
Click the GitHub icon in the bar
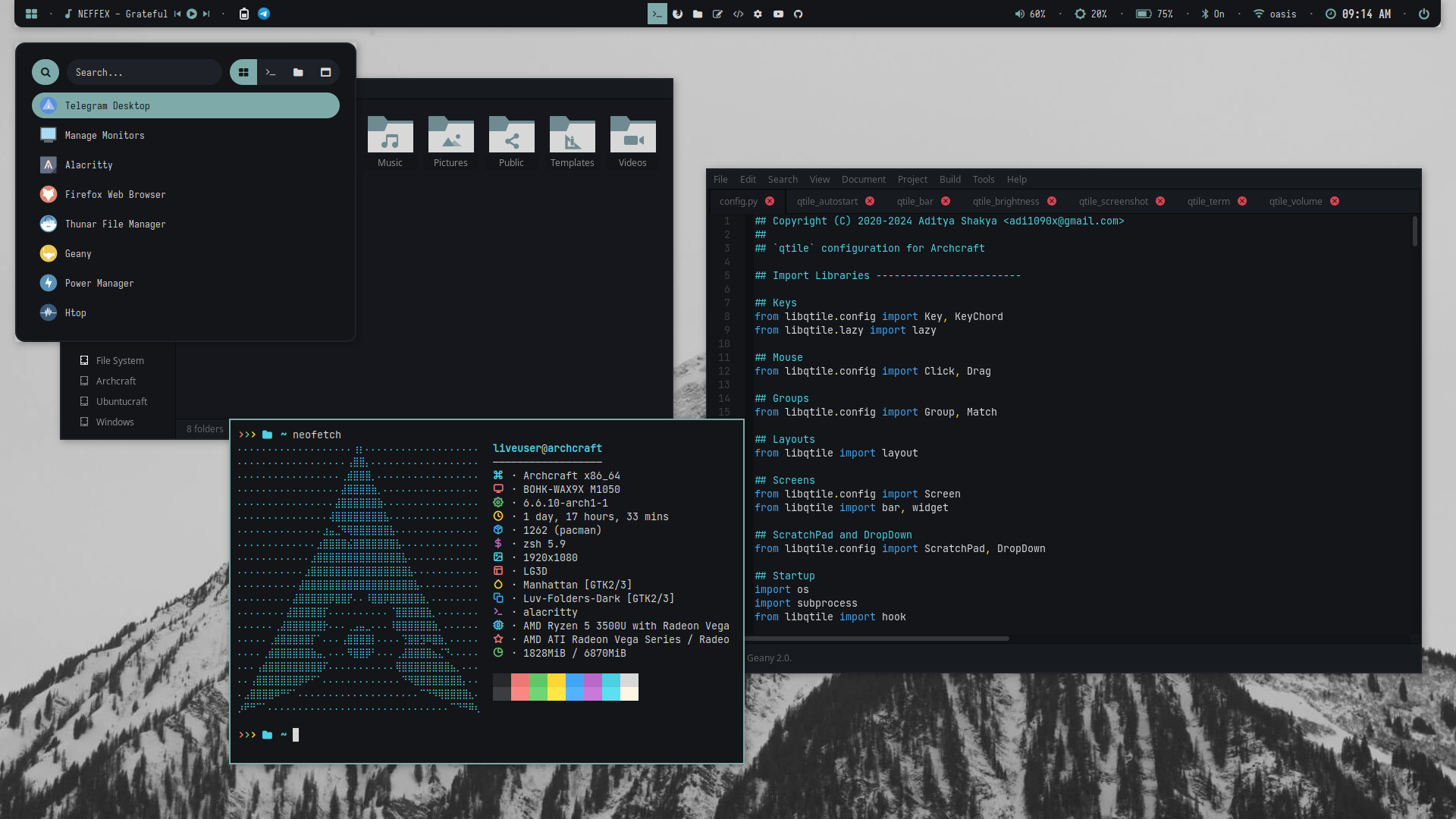[x=798, y=14]
